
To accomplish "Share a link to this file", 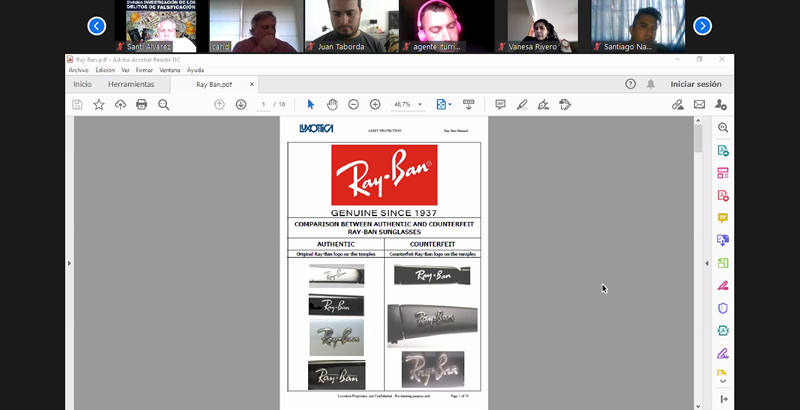I will 678,105.
